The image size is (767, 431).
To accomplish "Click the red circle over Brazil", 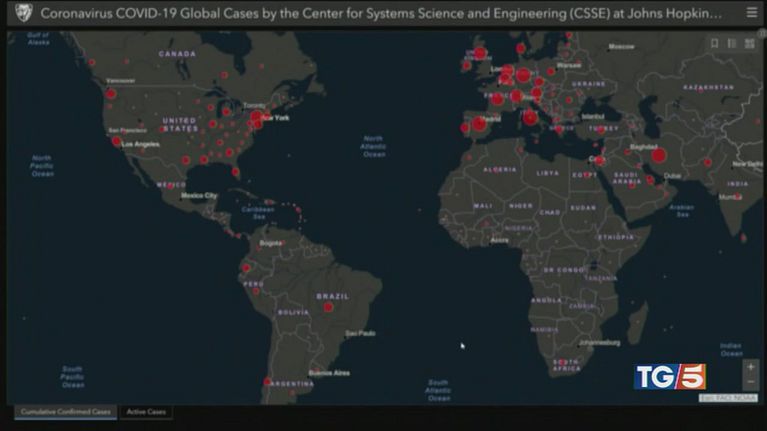I will [x=328, y=308].
